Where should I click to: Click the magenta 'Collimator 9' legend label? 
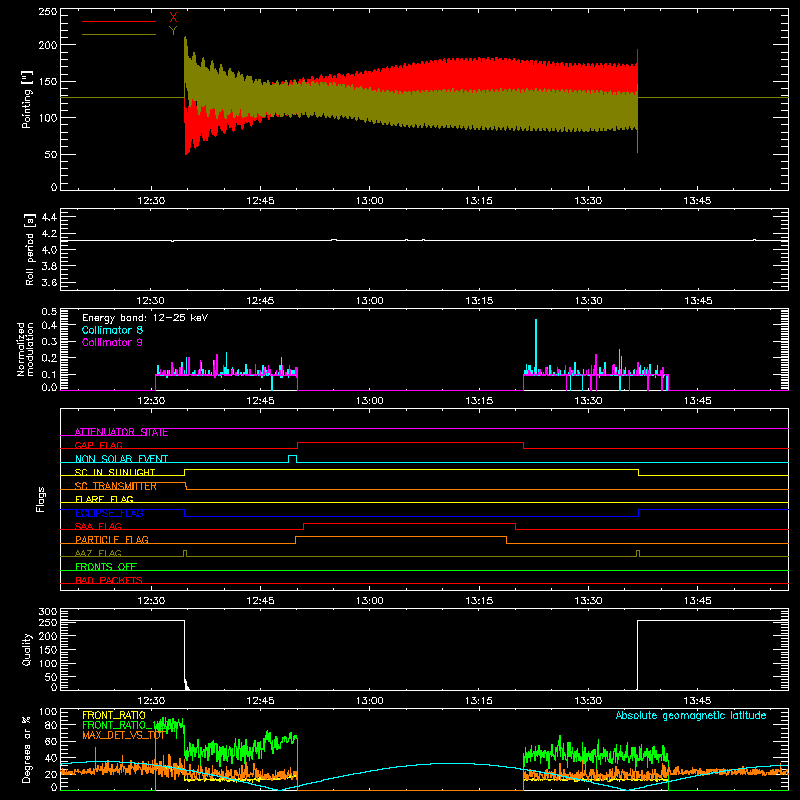[112, 342]
